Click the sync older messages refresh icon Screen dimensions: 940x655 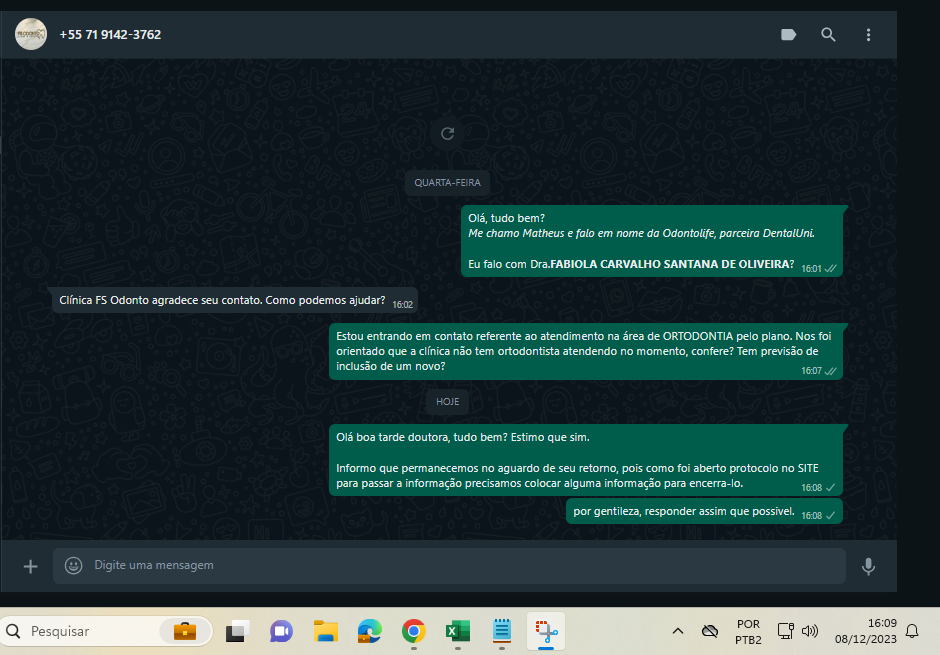click(447, 134)
